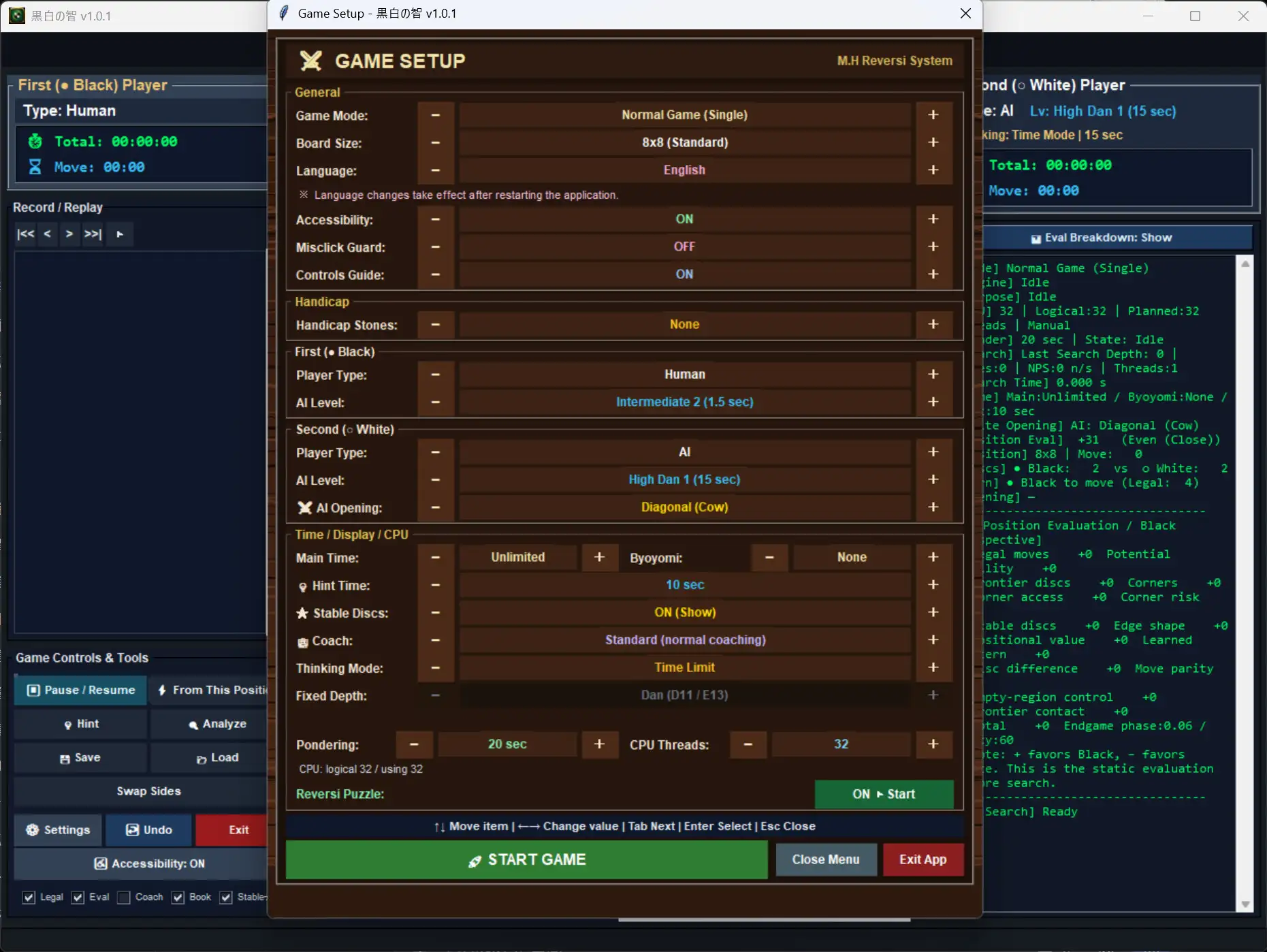
Task: Toggle Eval Breakdown: Show
Action: (x=1117, y=238)
